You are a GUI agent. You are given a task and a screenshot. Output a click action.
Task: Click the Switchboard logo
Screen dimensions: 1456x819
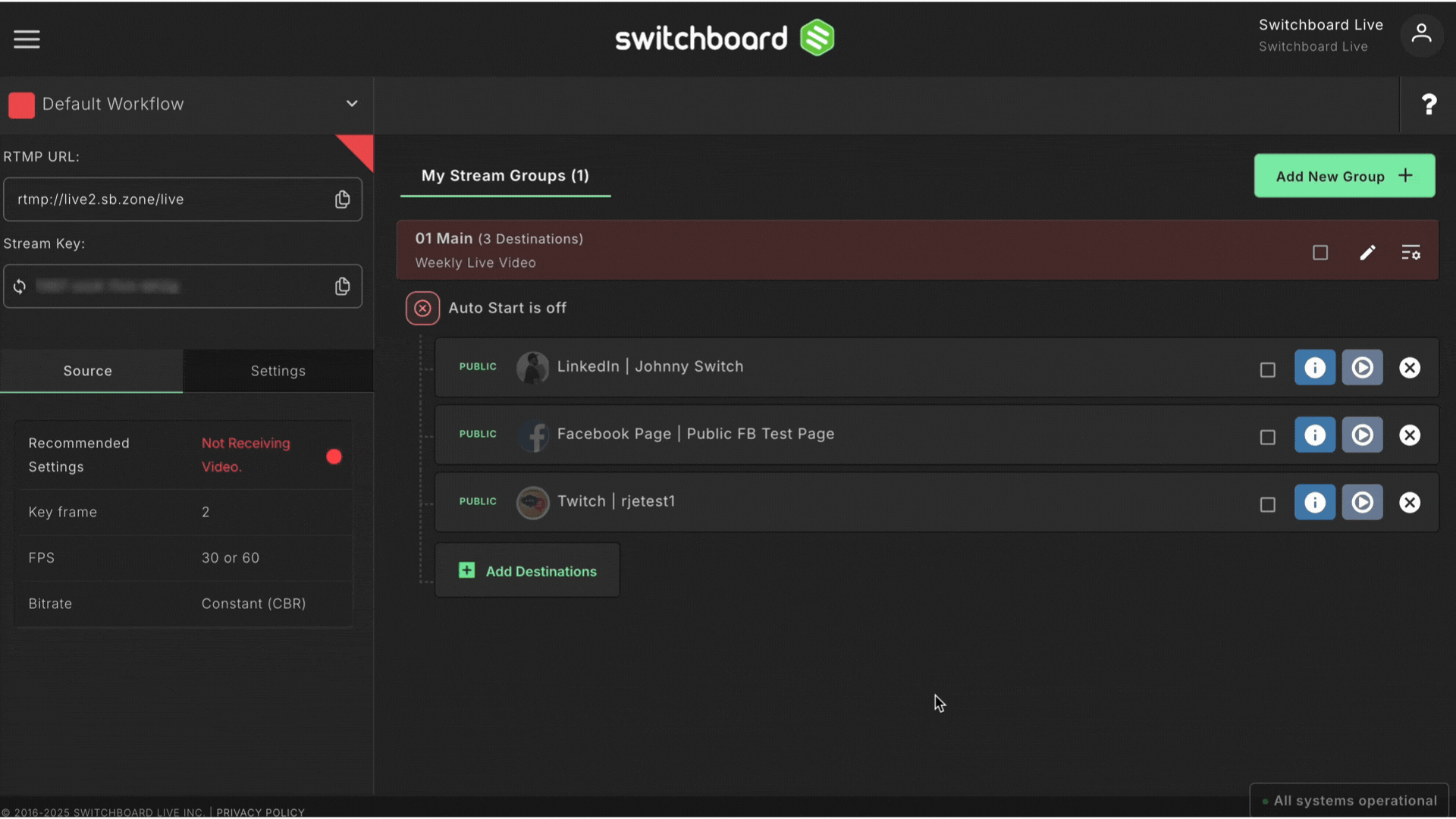click(x=724, y=38)
